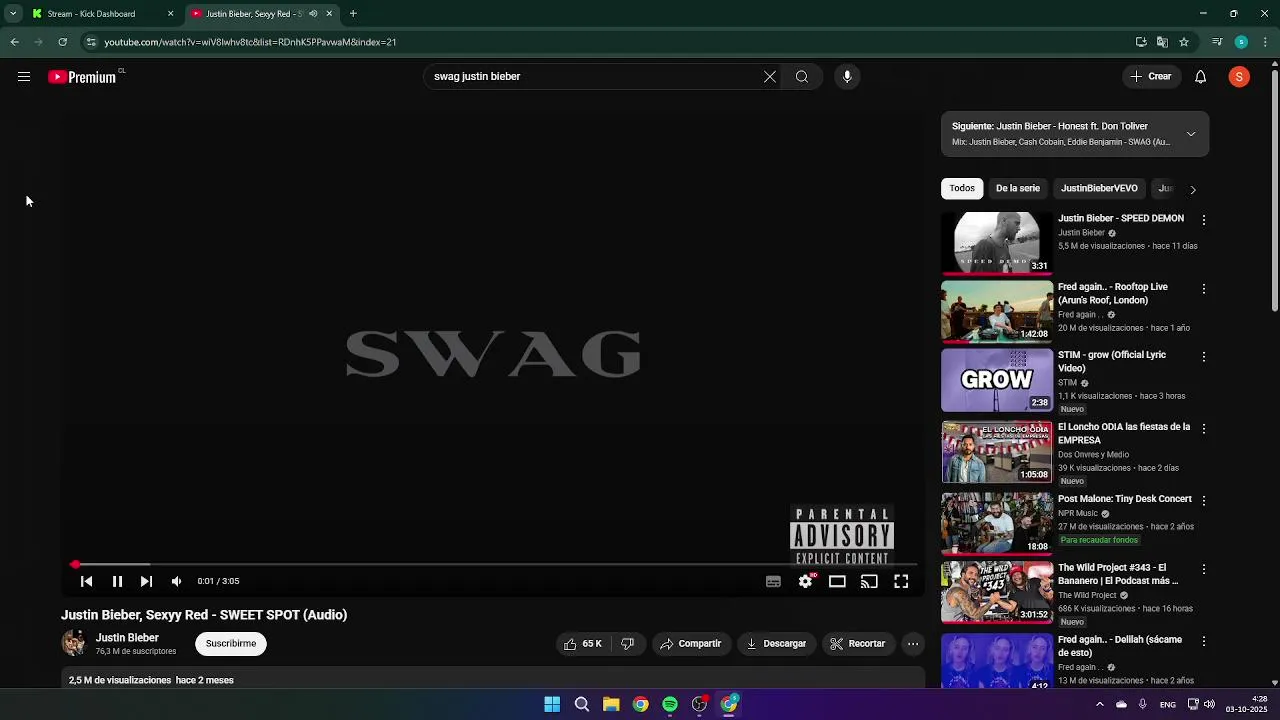The width and height of the screenshot is (1280, 720).
Task: Select the Todos filter chip
Action: tap(962, 189)
